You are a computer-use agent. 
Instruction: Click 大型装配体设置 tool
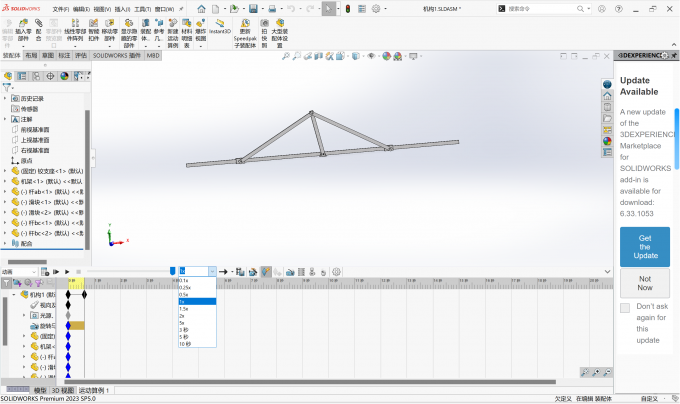point(280,33)
